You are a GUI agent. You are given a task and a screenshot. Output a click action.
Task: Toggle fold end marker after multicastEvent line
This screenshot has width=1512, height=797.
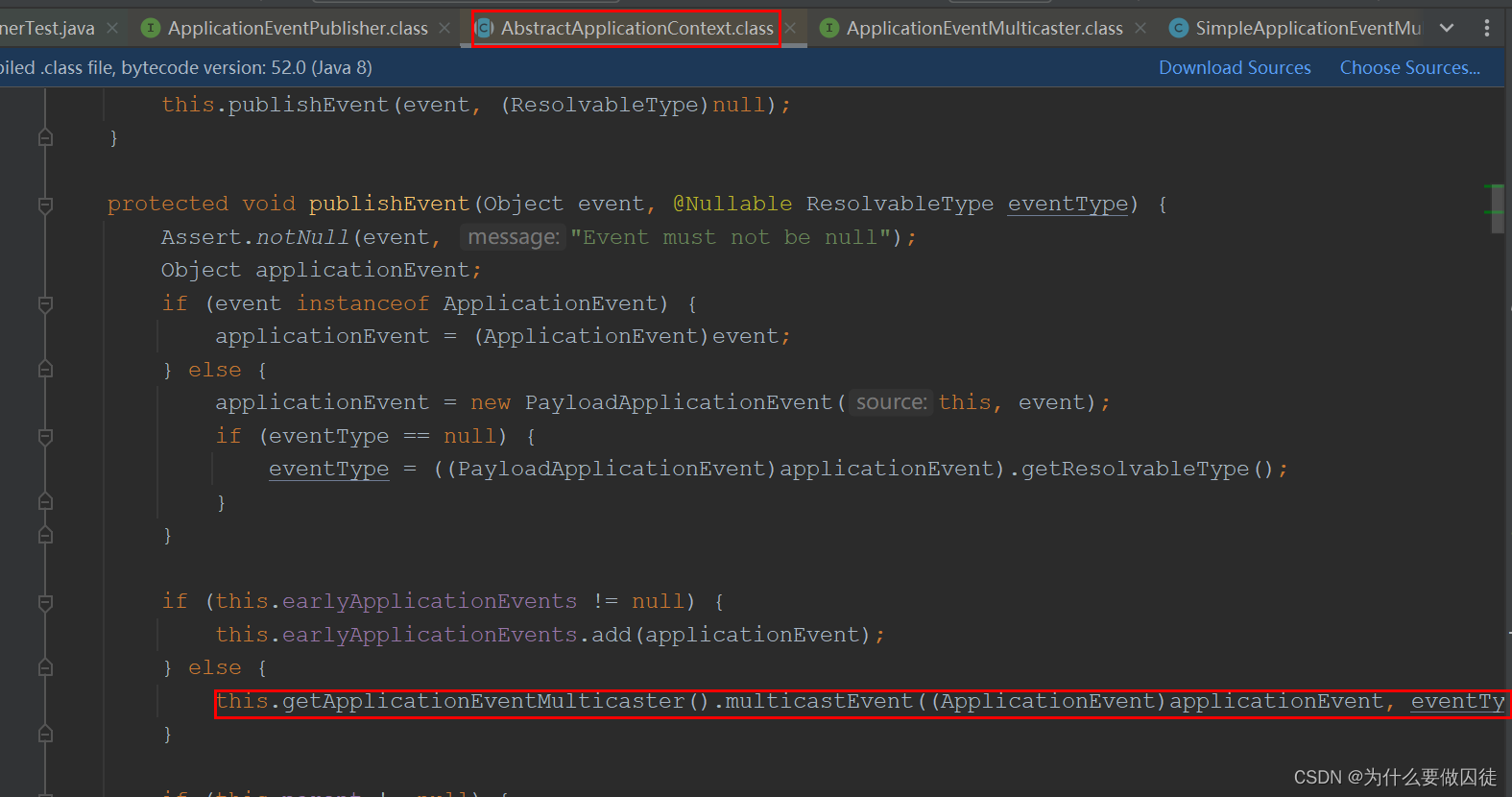tap(45, 735)
